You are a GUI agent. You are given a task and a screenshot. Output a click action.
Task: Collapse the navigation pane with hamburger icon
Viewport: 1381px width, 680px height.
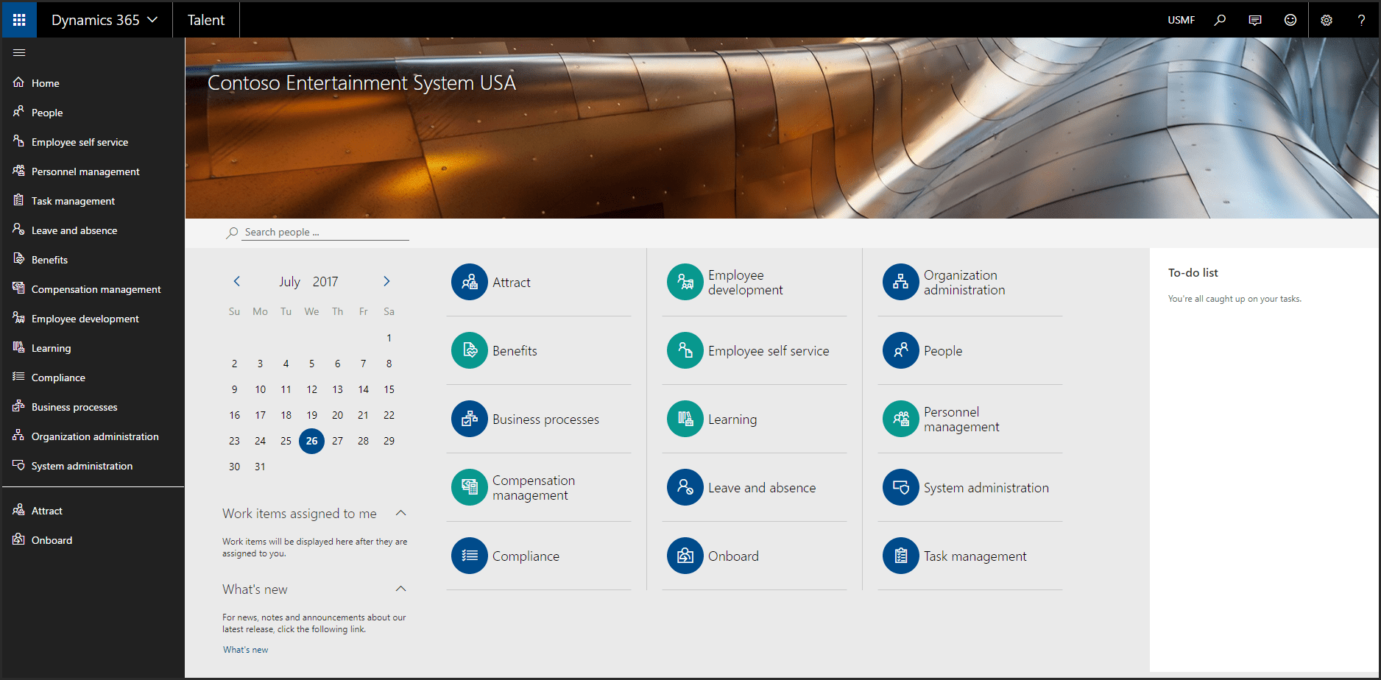pos(19,53)
